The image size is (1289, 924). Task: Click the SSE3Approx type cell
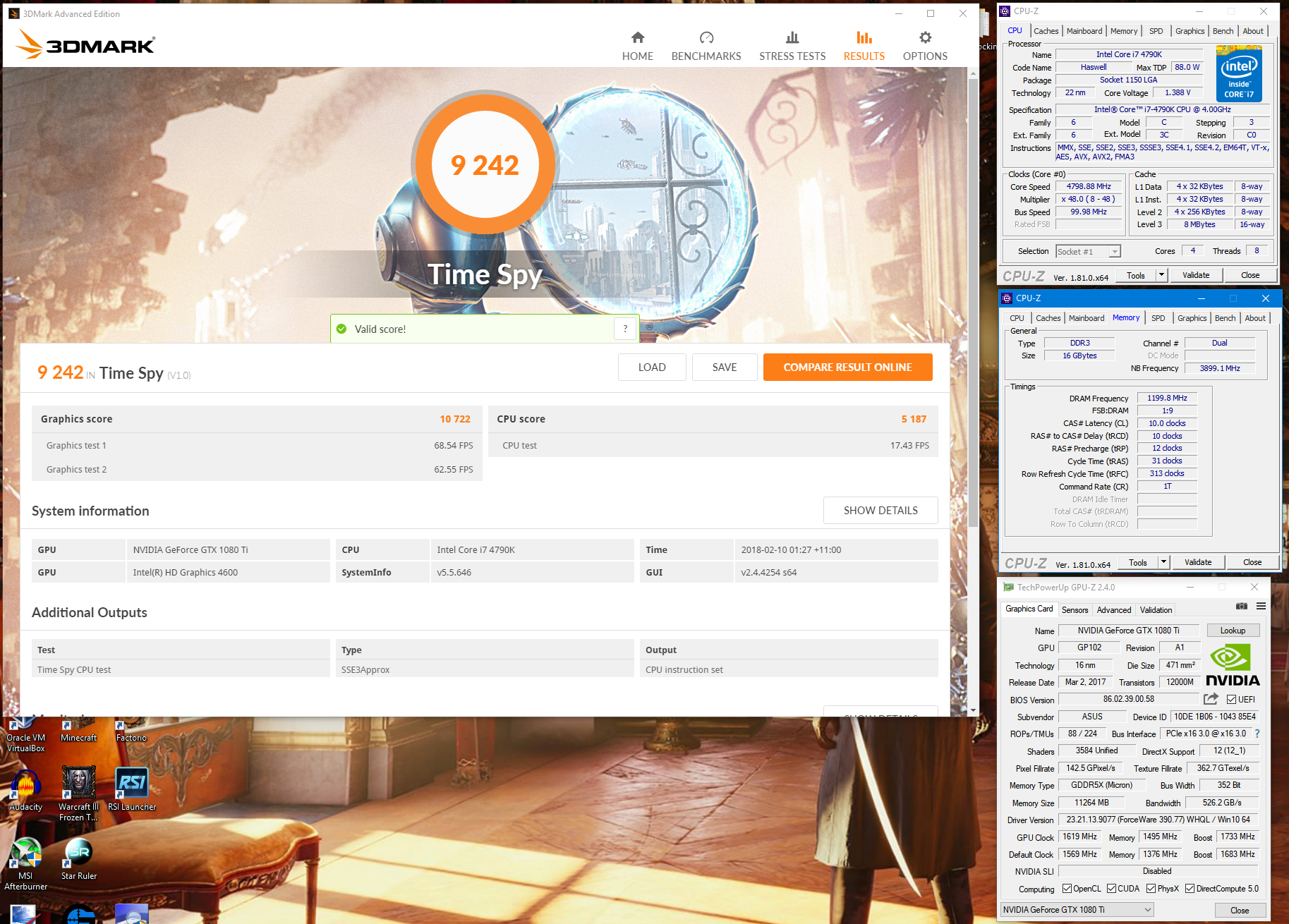tap(484, 669)
